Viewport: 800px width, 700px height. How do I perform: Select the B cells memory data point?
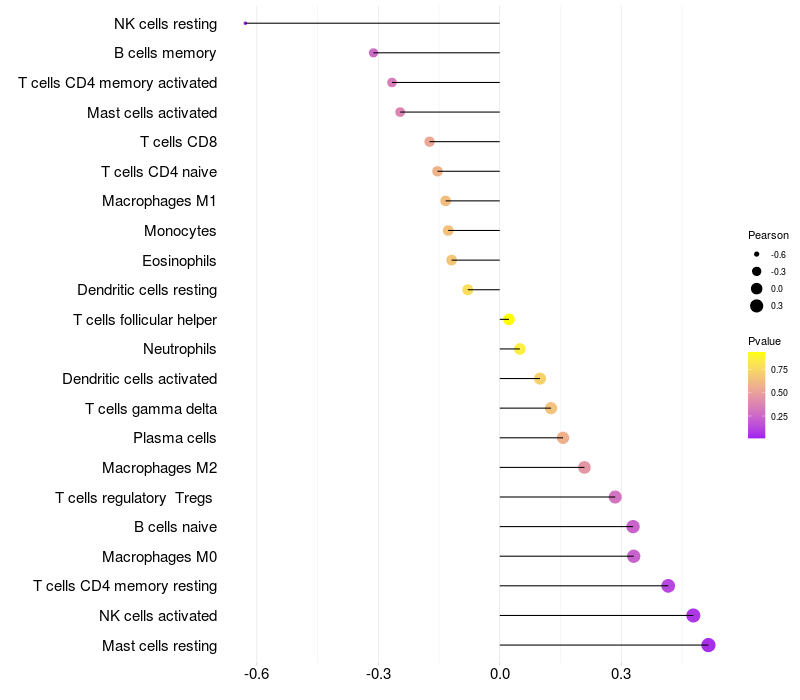(x=373, y=53)
